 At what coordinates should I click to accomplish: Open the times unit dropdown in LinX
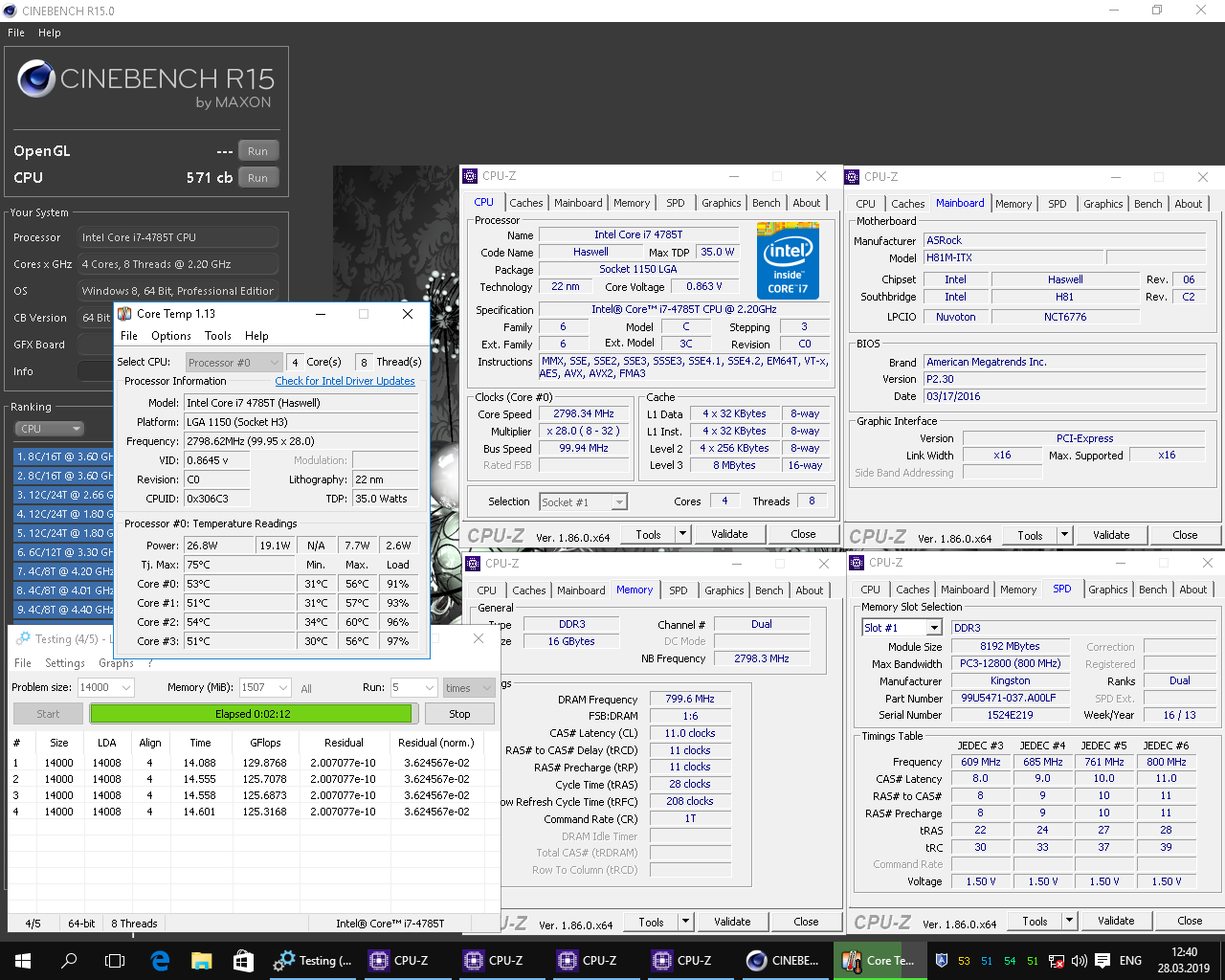(x=468, y=687)
